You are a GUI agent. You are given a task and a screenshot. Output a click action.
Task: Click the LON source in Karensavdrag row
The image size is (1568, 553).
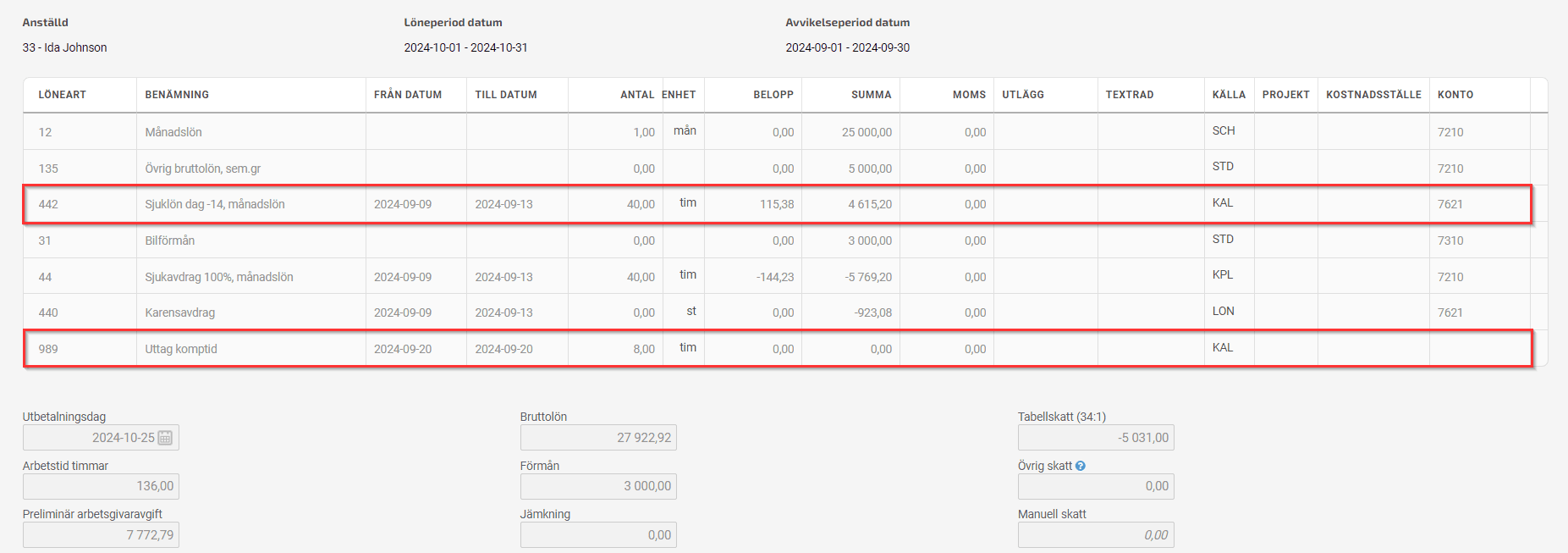point(1223,311)
